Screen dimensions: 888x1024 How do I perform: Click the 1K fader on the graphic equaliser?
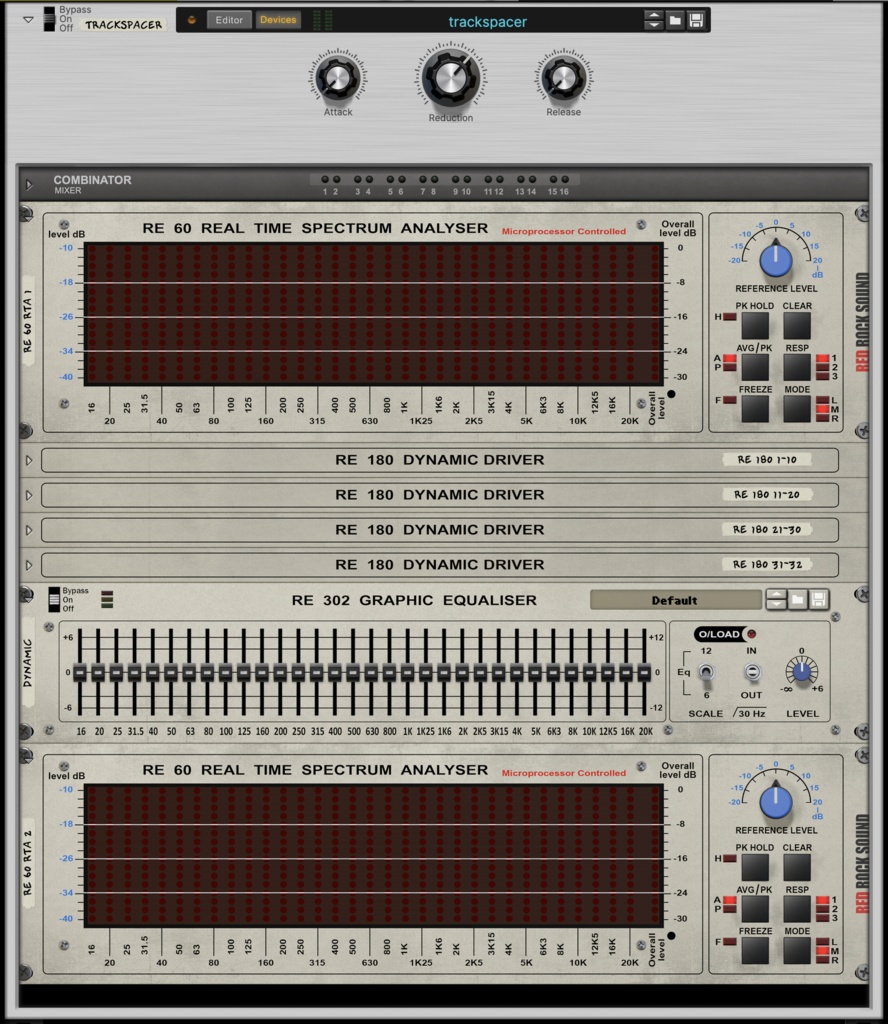[x=408, y=672]
